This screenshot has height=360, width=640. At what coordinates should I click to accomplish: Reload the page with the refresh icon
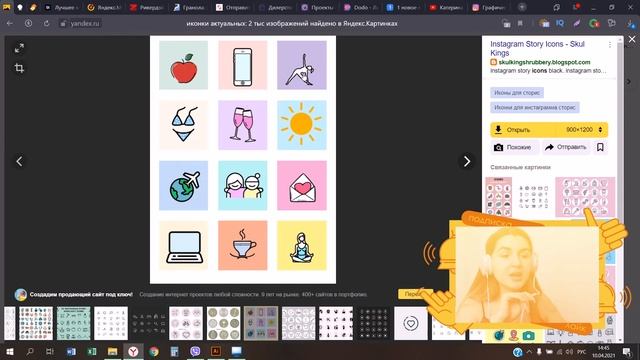click(47, 24)
